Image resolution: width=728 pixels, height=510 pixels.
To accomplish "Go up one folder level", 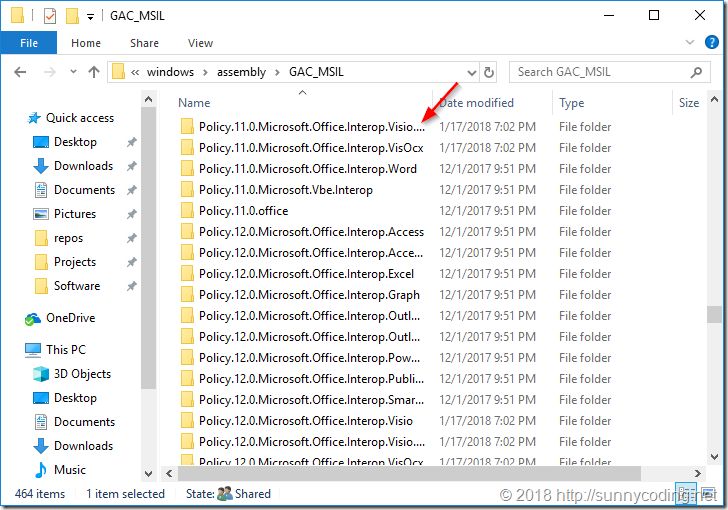I will coord(94,72).
